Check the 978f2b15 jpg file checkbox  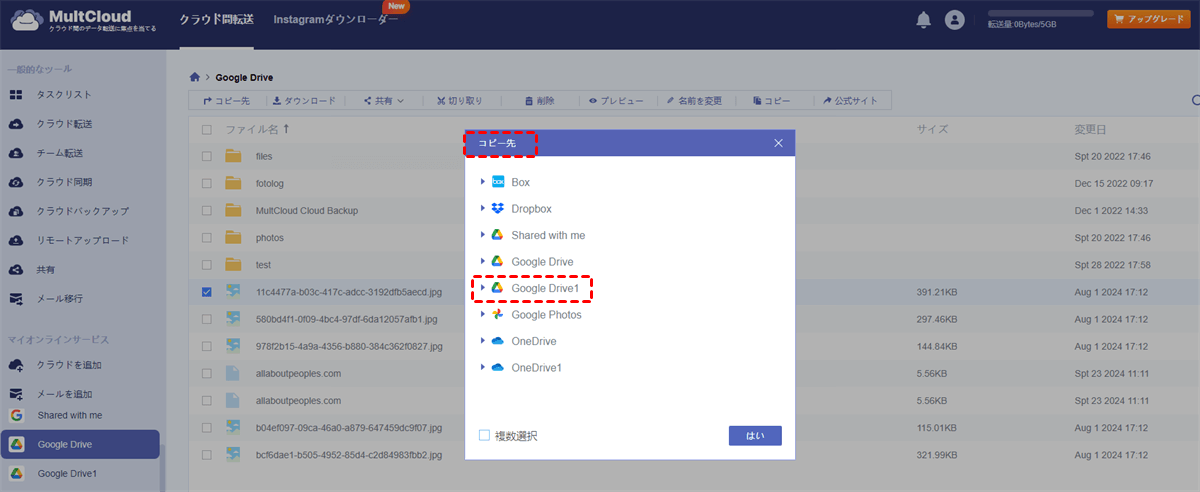pyautogui.click(x=206, y=346)
